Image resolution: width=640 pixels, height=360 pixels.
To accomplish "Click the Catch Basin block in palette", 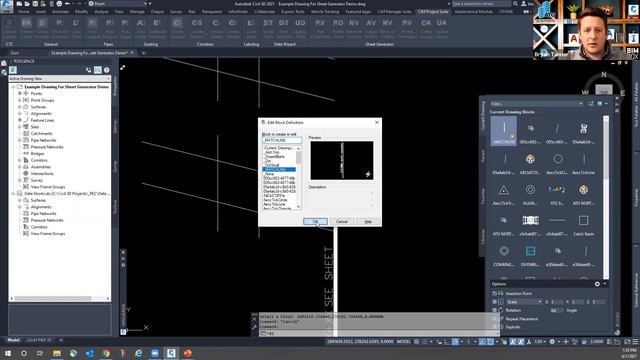I will click(583, 224).
